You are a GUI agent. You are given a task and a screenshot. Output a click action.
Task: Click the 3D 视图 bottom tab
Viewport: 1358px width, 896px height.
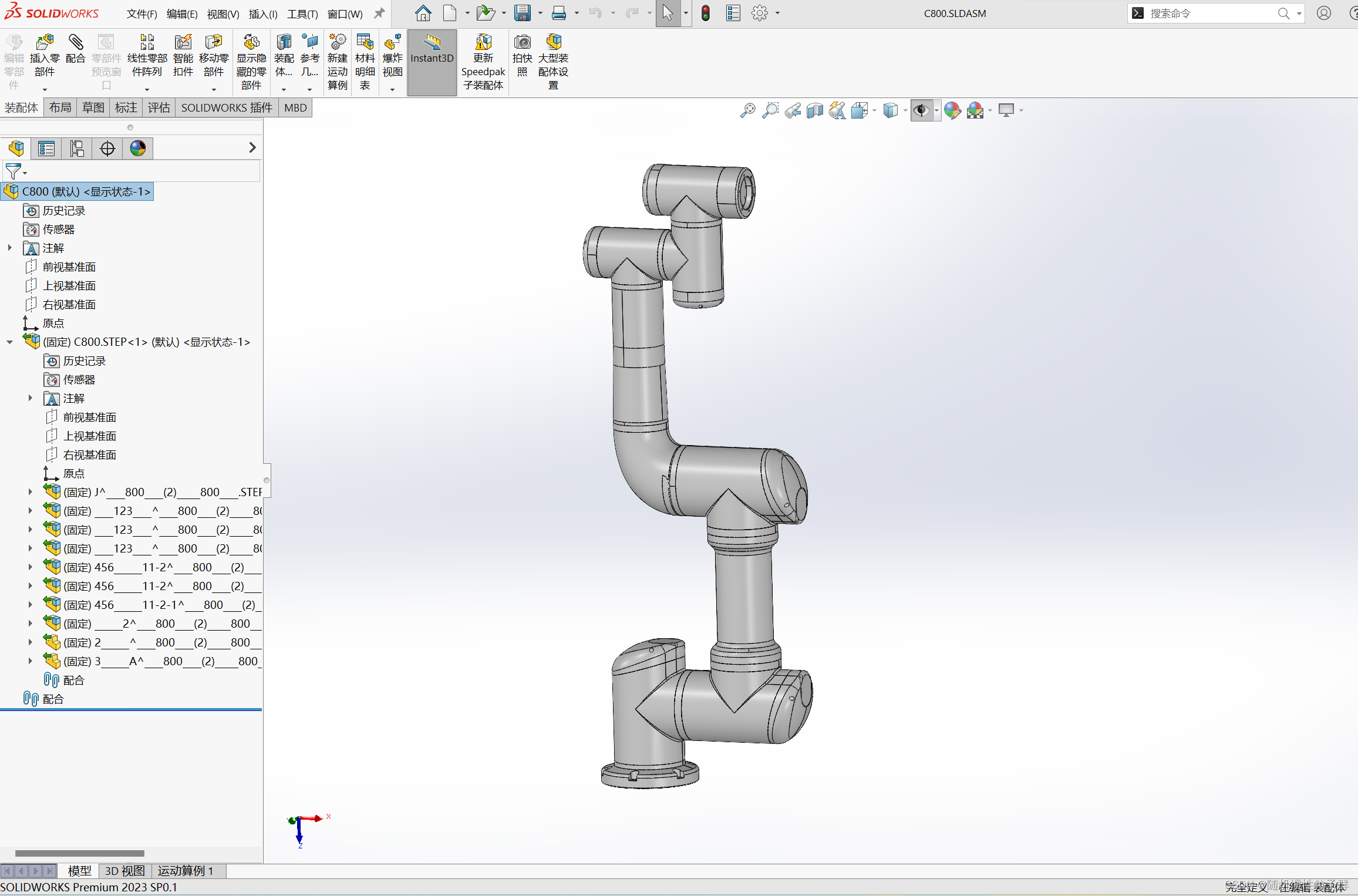point(124,870)
